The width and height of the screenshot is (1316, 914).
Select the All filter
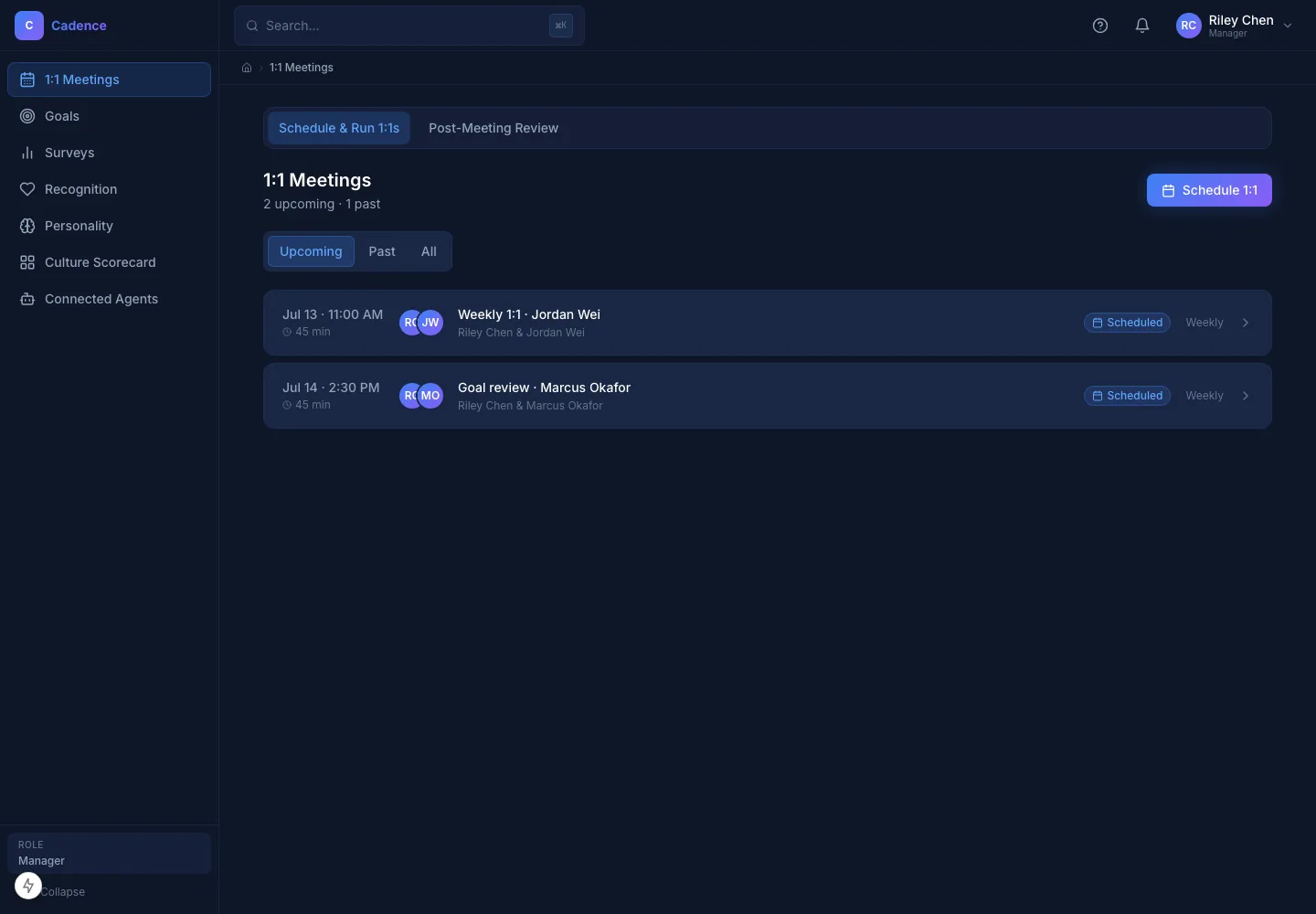point(429,251)
